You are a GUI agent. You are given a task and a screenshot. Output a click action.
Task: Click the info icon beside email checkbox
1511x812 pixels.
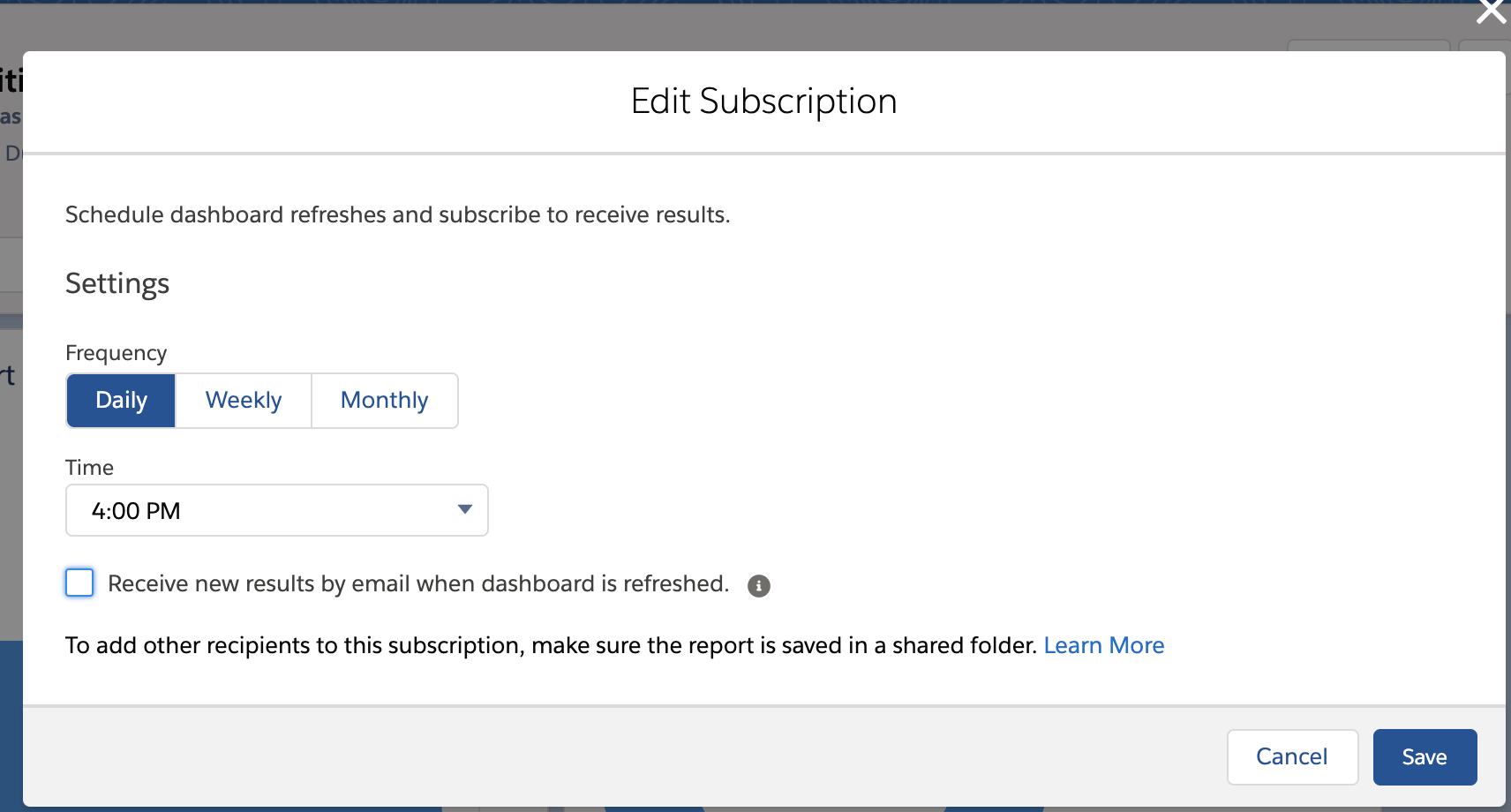(758, 586)
